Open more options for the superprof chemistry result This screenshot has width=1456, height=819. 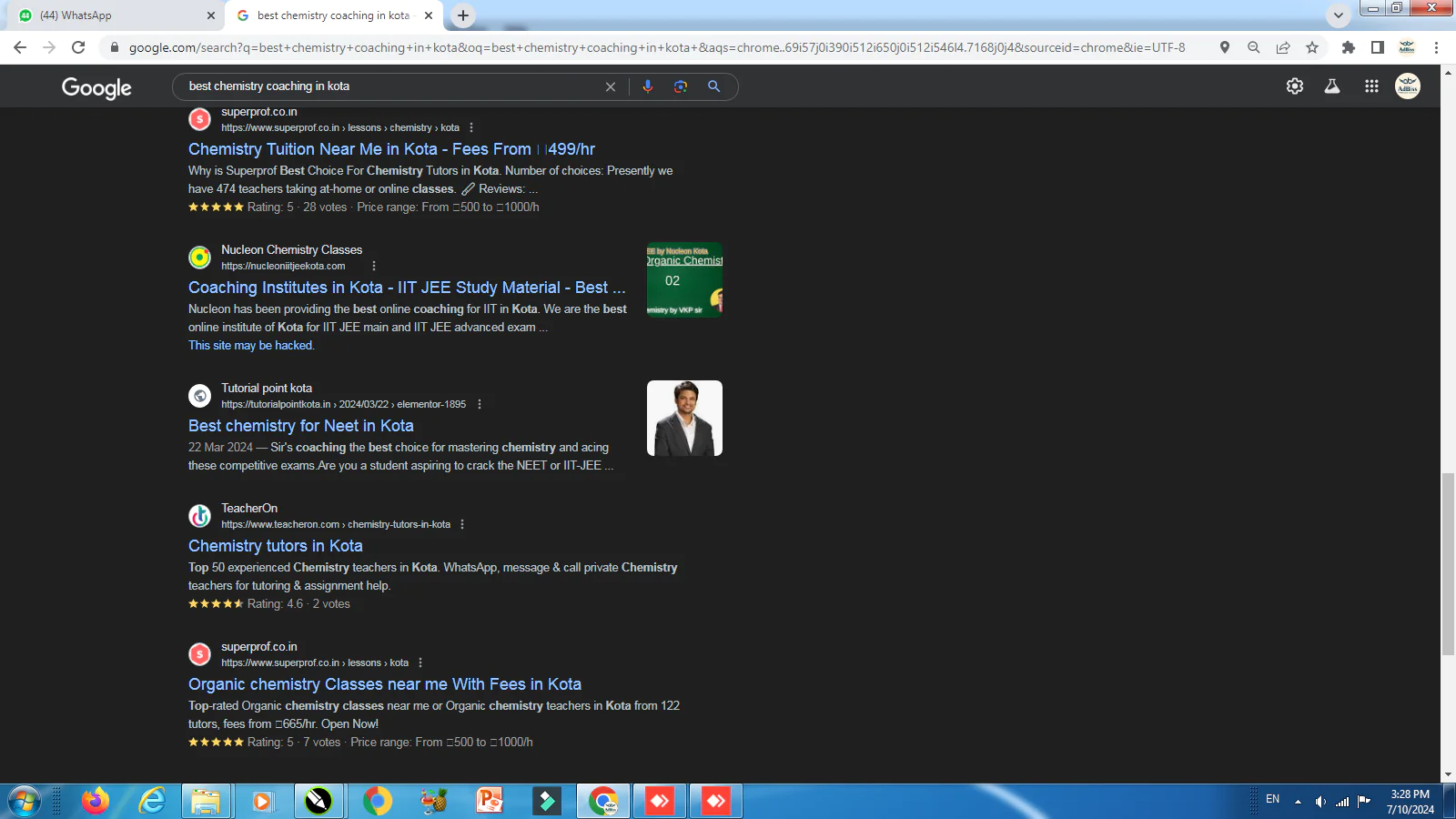pos(471,128)
